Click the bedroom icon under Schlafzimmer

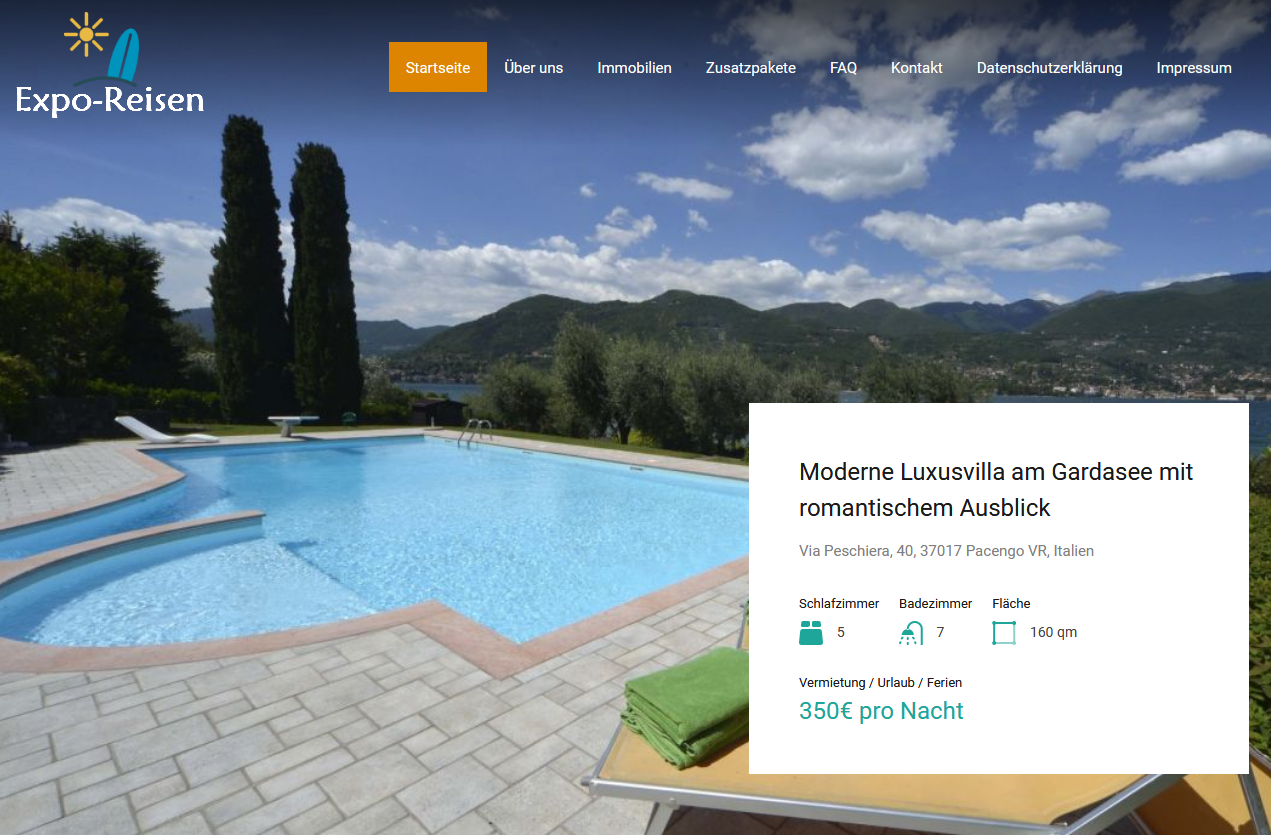click(x=811, y=633)
